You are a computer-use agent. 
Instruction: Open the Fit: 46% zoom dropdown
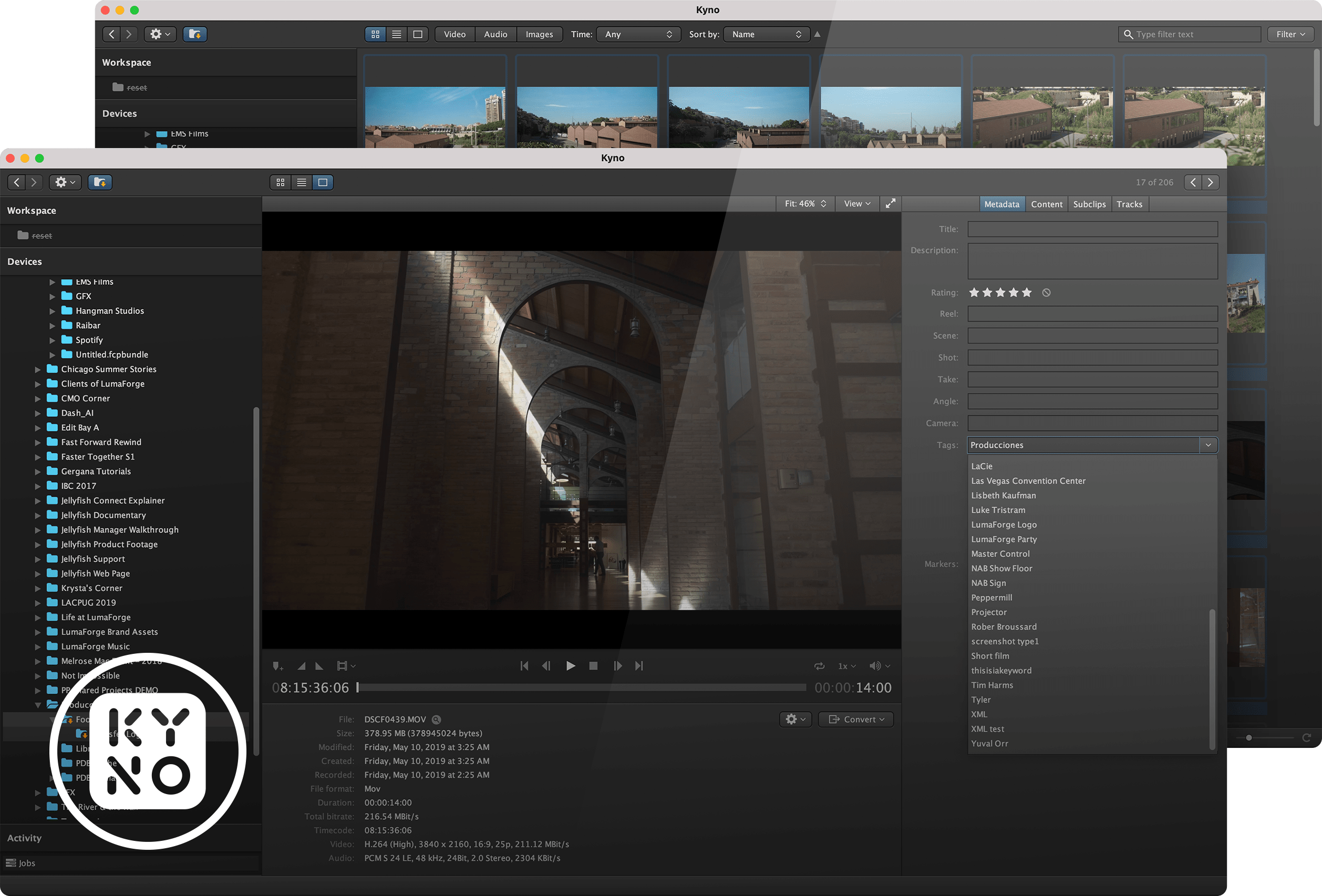(805, 204)
